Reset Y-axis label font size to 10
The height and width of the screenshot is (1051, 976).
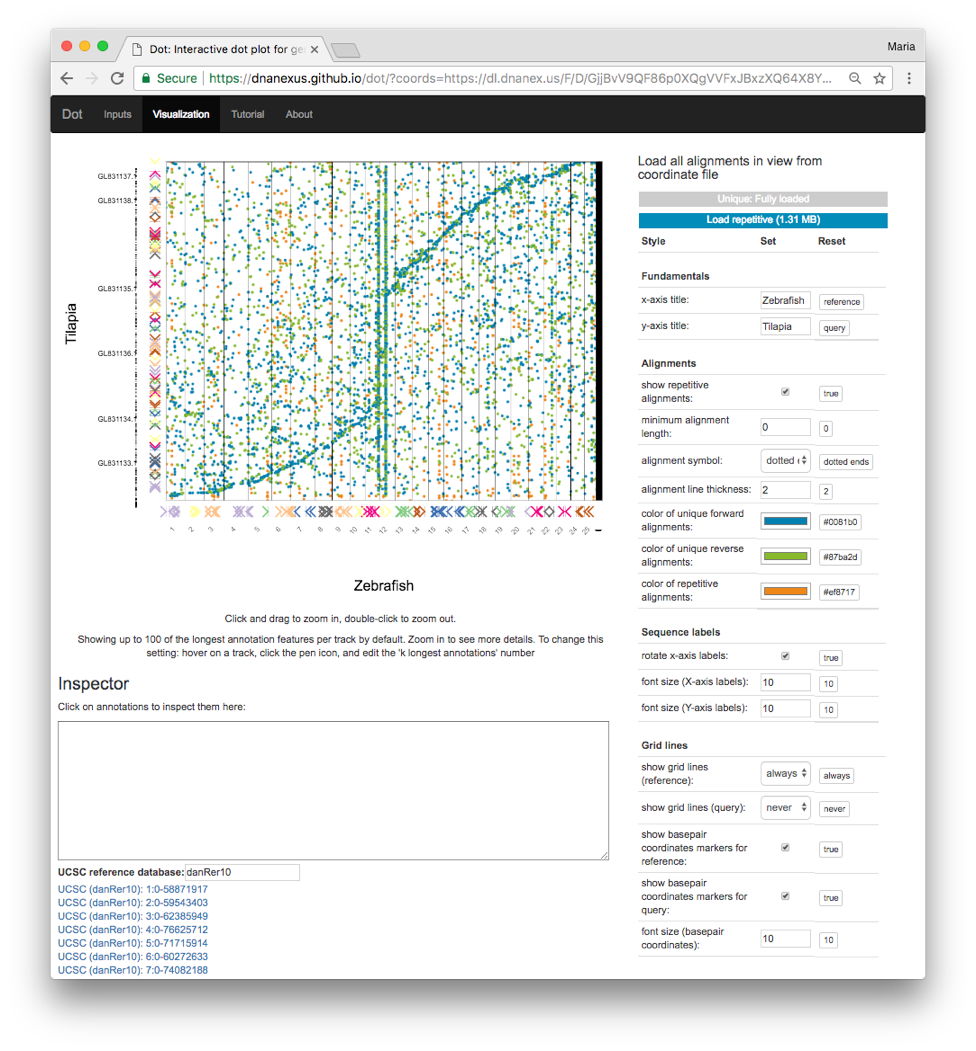(x=829, y=710)
